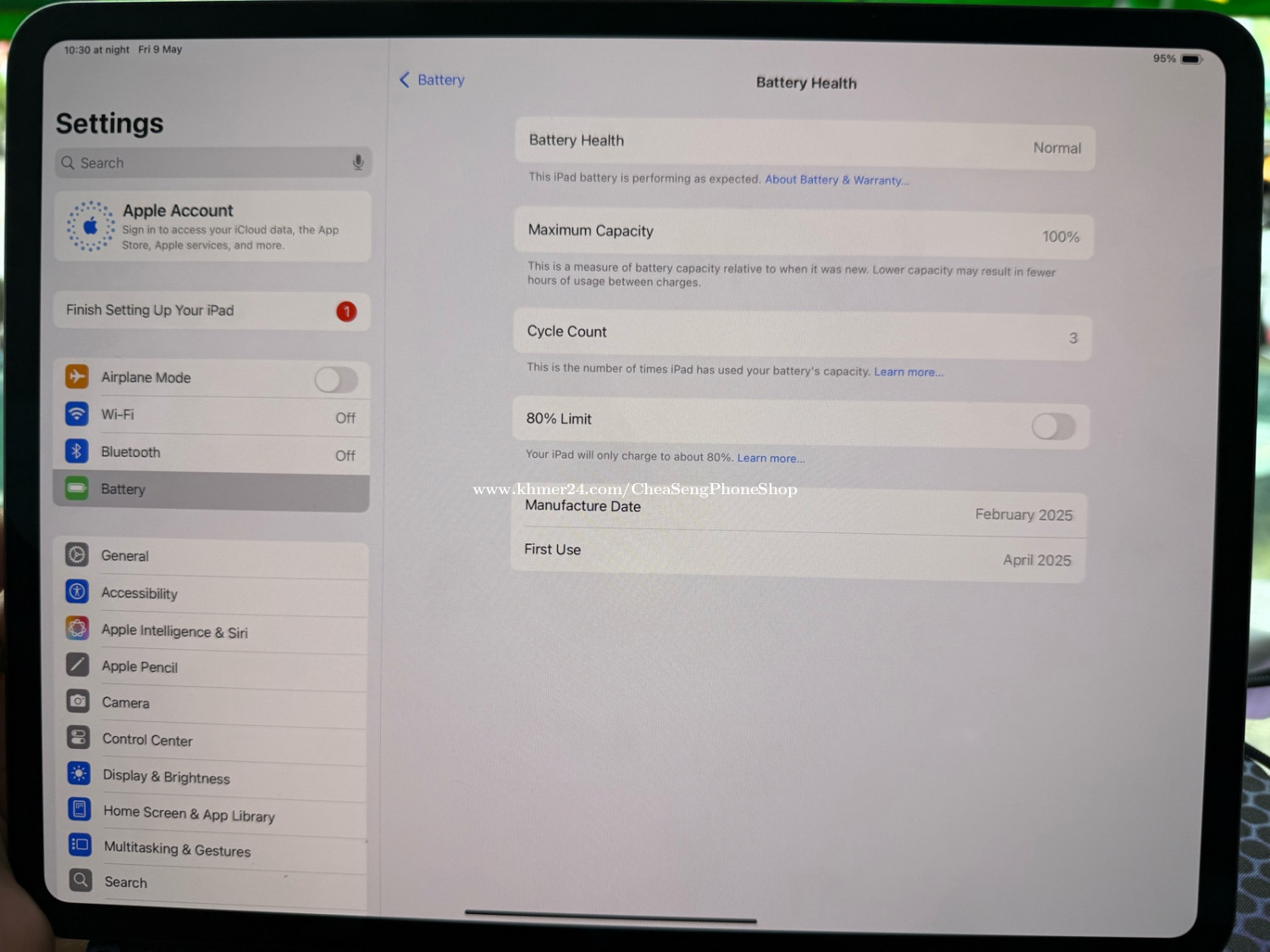Tap the Home Screen & App Library icon

[80, 809]
